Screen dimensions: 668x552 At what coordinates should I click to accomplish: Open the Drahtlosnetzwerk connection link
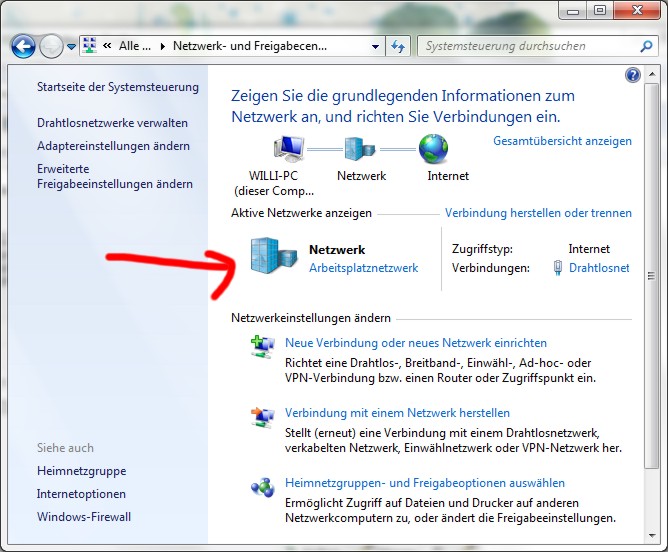pos(599,268)
